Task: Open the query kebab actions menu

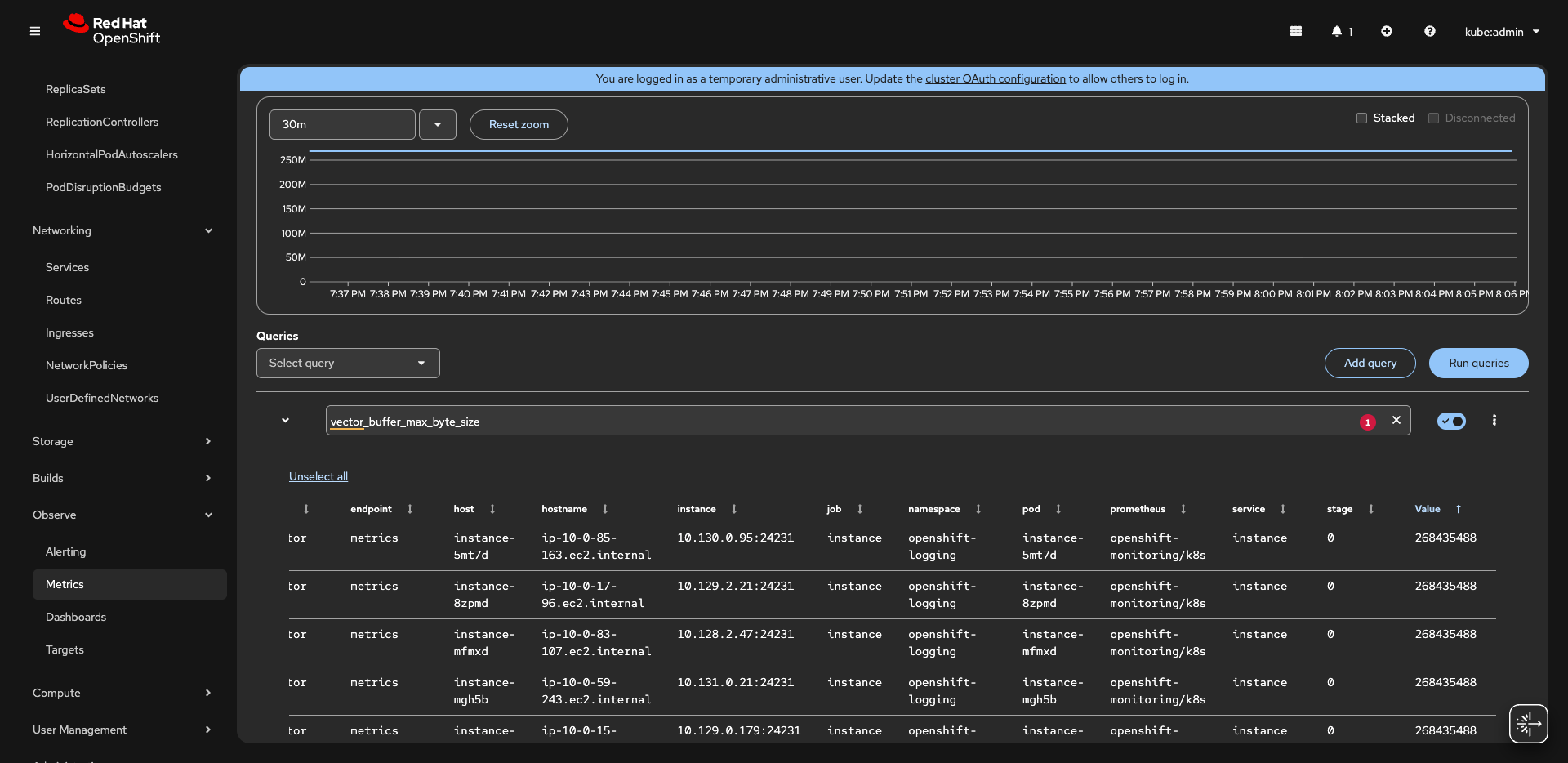Action: pyautogui.click(x=1494, y=420)
